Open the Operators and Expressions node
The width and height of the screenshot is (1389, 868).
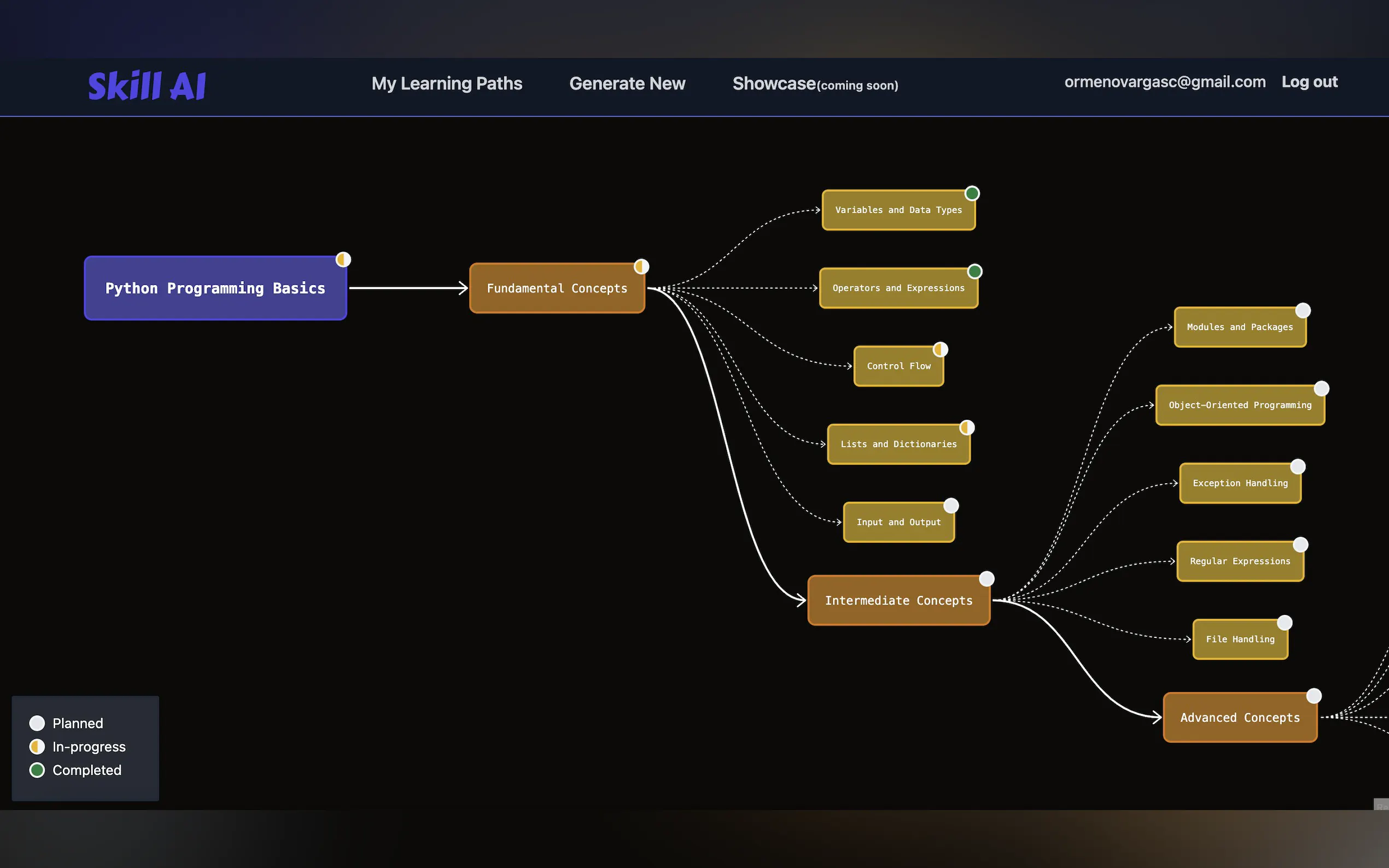pyautogui.click(x=898, y=288)
